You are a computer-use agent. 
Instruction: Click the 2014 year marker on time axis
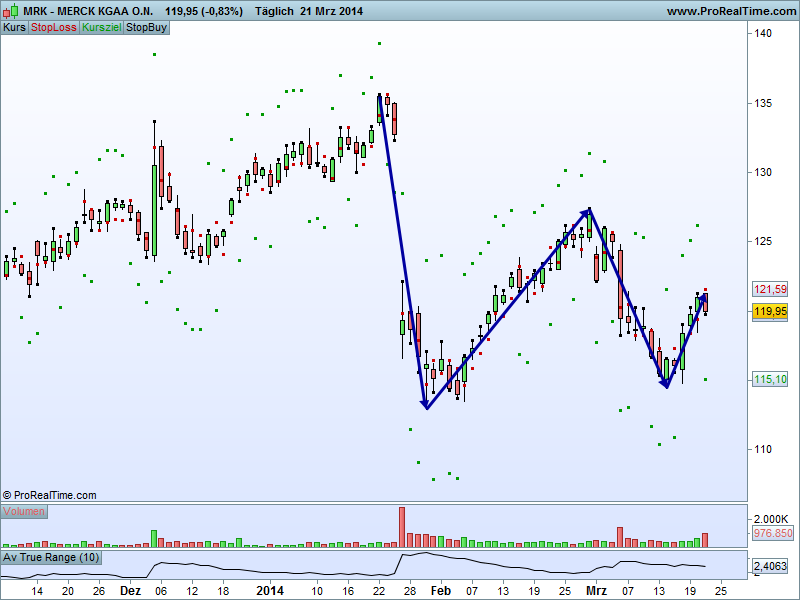[269, 591]
